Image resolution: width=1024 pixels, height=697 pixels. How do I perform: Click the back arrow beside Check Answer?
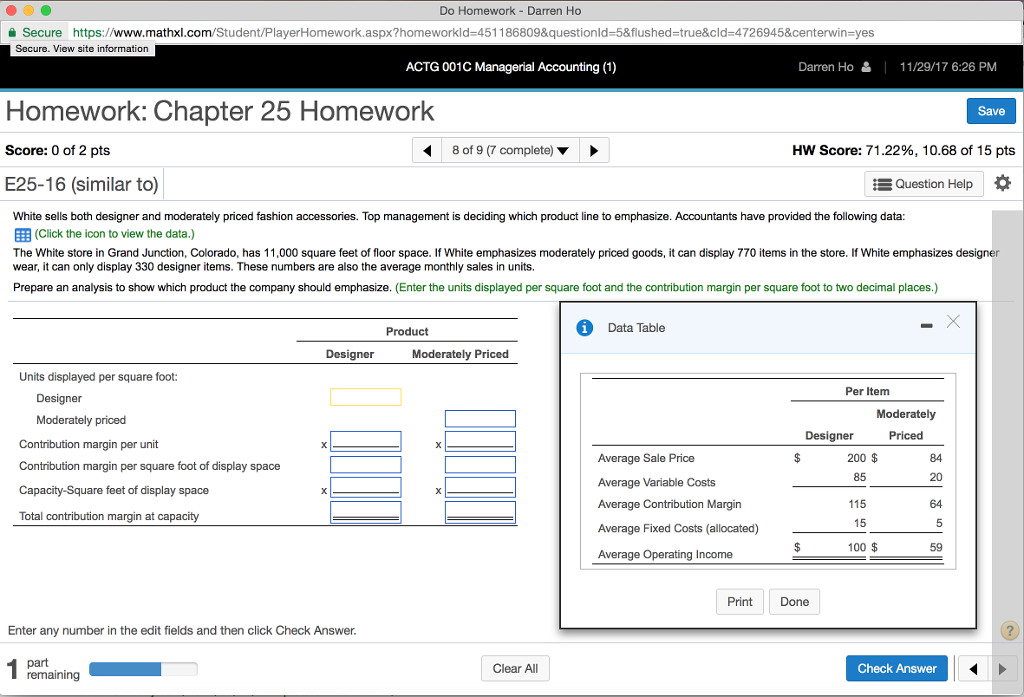click(x=971, y=668)
